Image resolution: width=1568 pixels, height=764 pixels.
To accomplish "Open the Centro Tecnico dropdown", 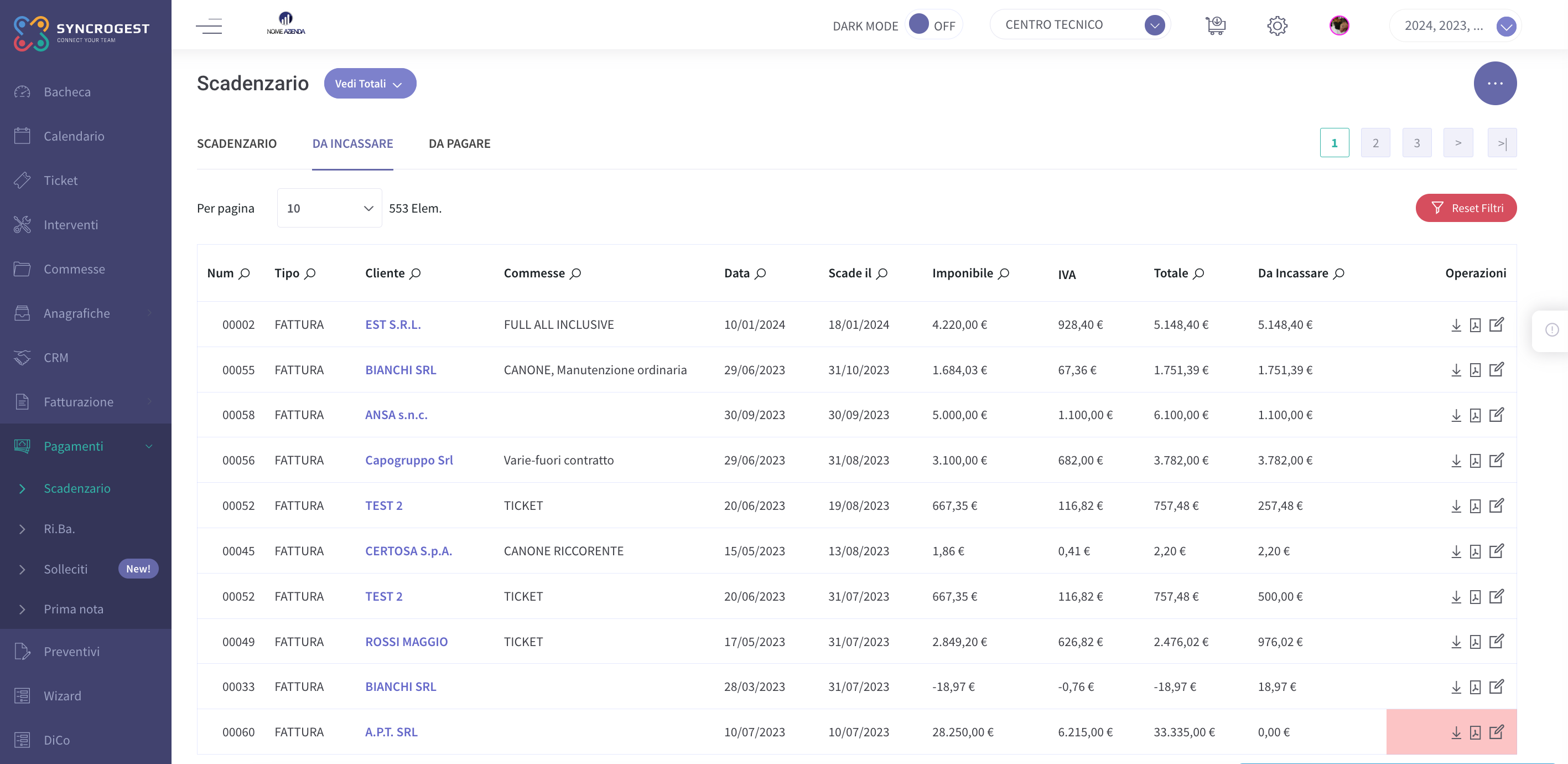I will [1081, 25].
